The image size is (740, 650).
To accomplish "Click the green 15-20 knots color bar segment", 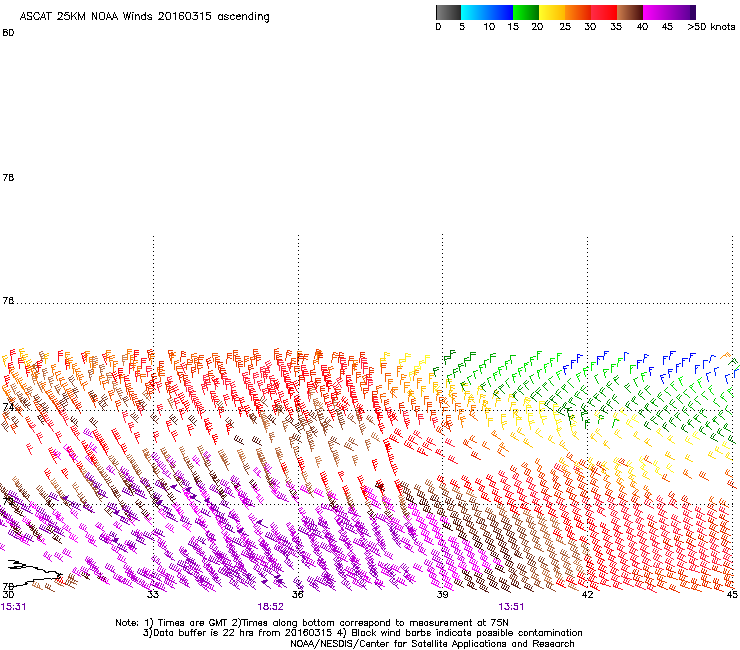I will 526,12.
